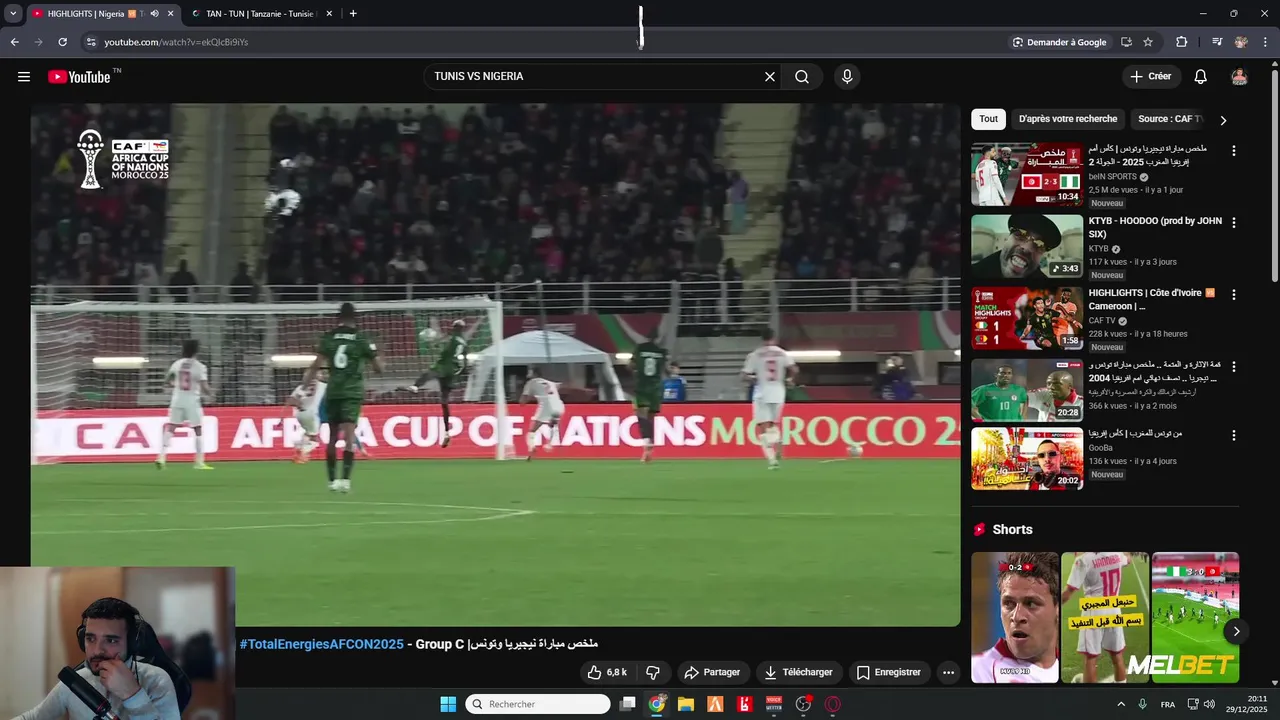Open options menu for the 2004 match video

(1233, 367)
